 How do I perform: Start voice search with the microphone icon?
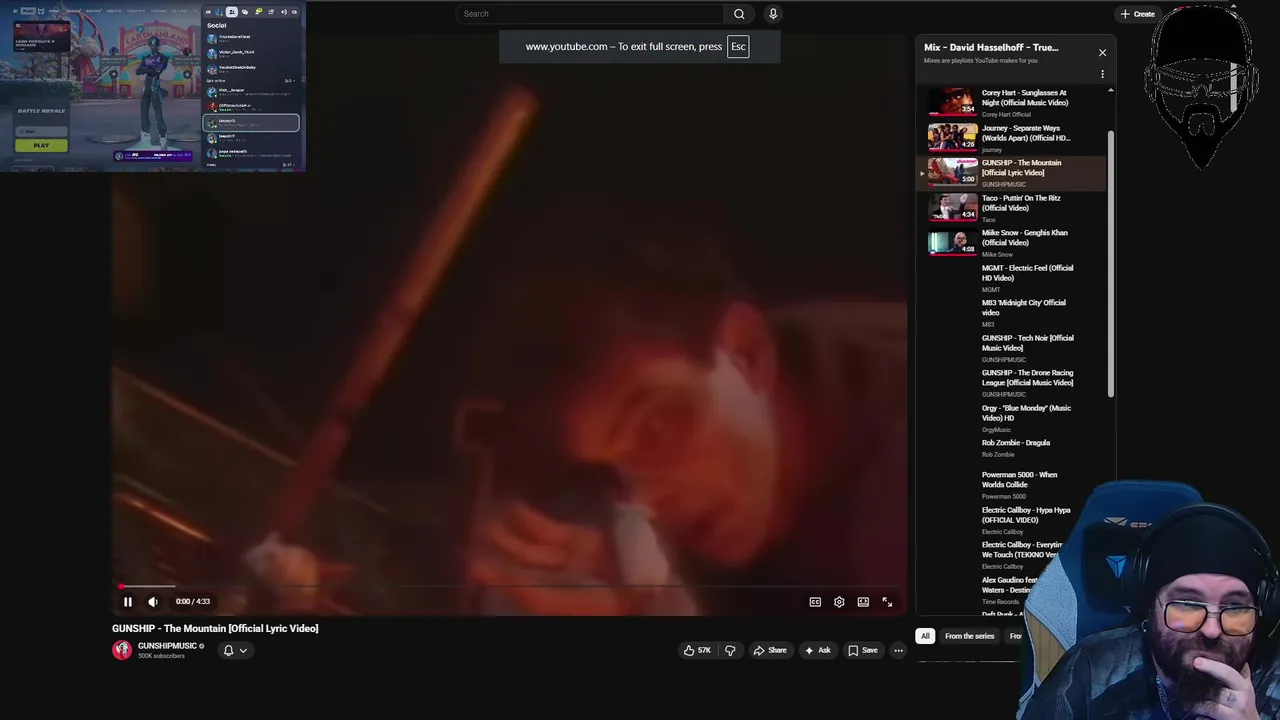tap(773, 14)
